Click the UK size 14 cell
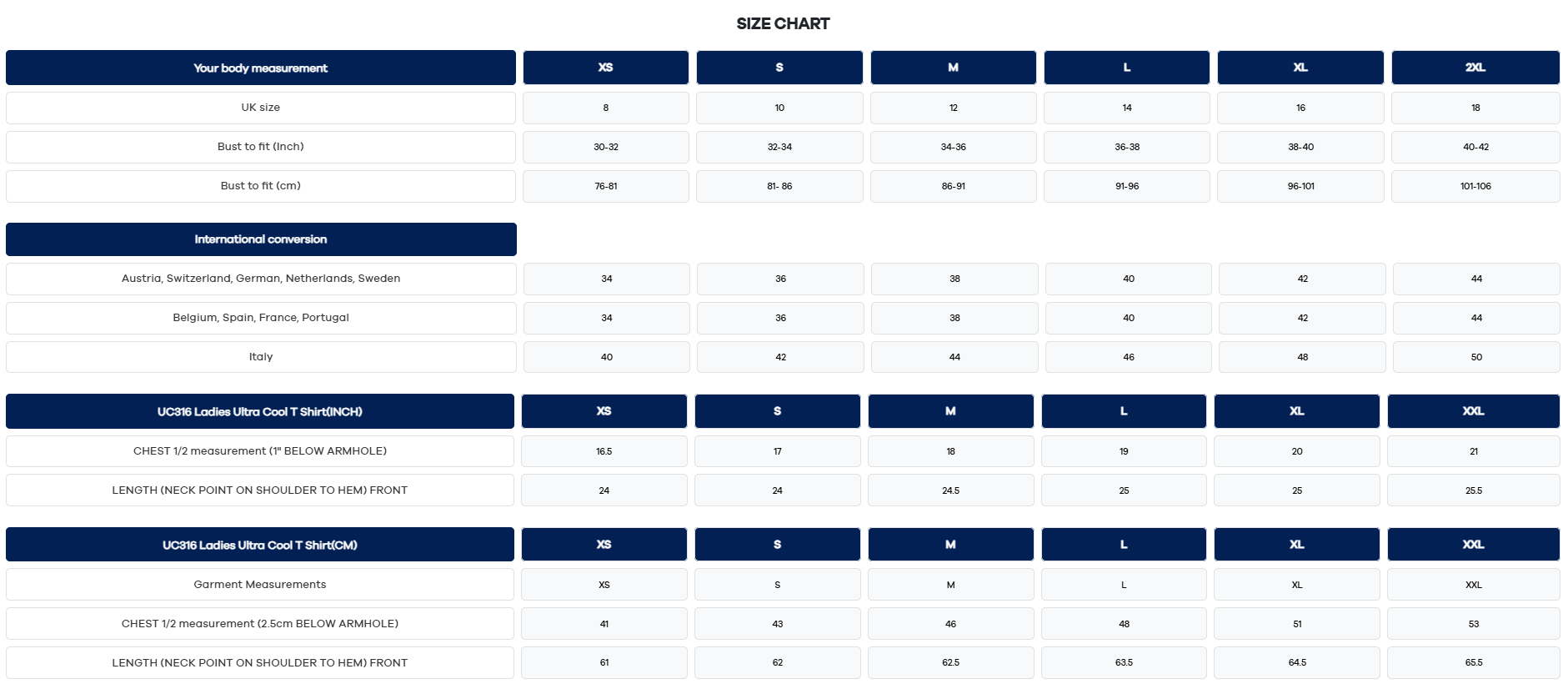 pos(1126,108)
